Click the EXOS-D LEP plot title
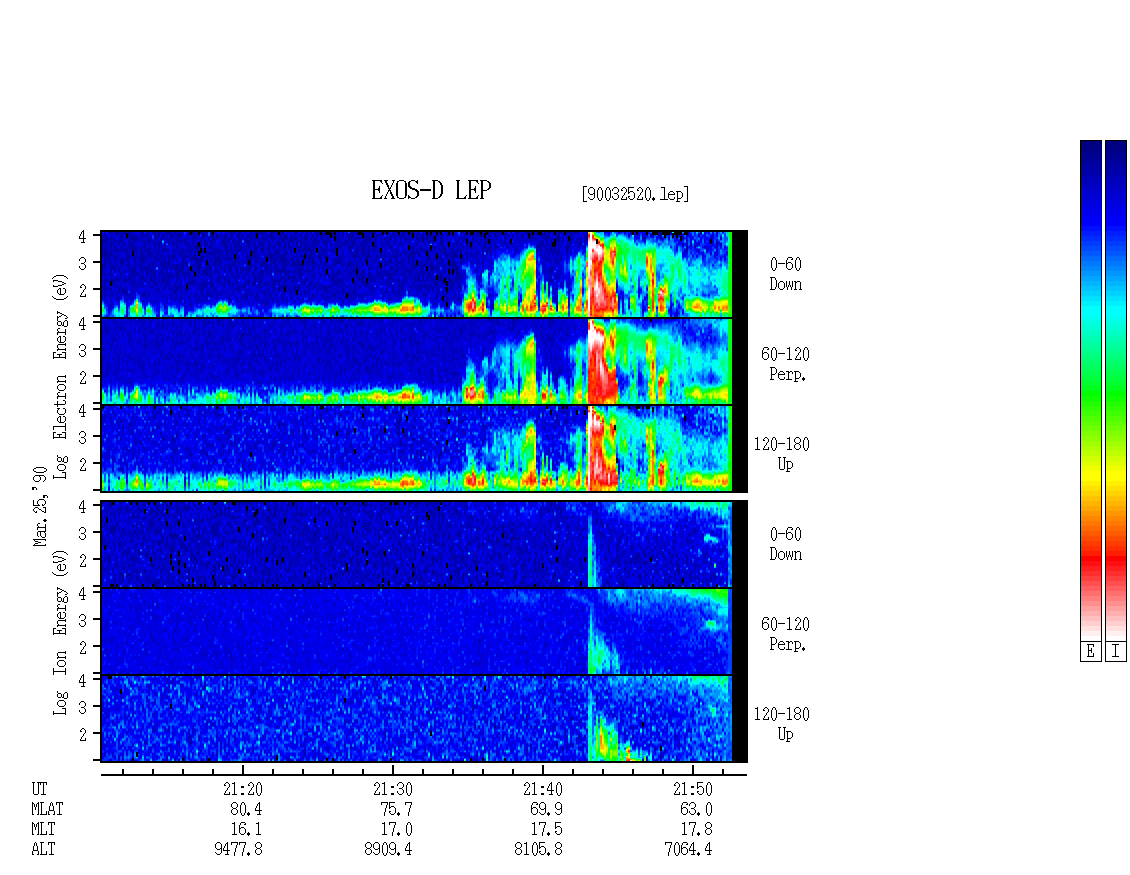 click(x=431, y=190)
